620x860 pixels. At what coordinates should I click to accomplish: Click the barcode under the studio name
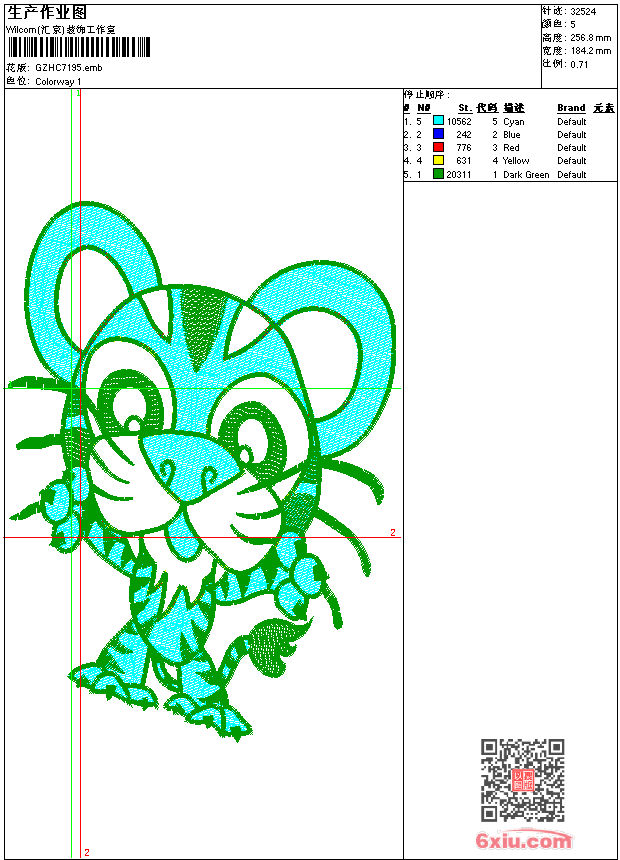[x=78, y=47]
